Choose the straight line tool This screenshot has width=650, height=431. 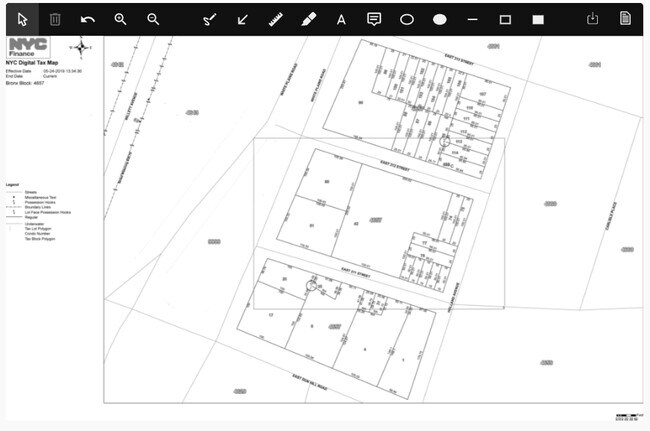click(472, 19)
